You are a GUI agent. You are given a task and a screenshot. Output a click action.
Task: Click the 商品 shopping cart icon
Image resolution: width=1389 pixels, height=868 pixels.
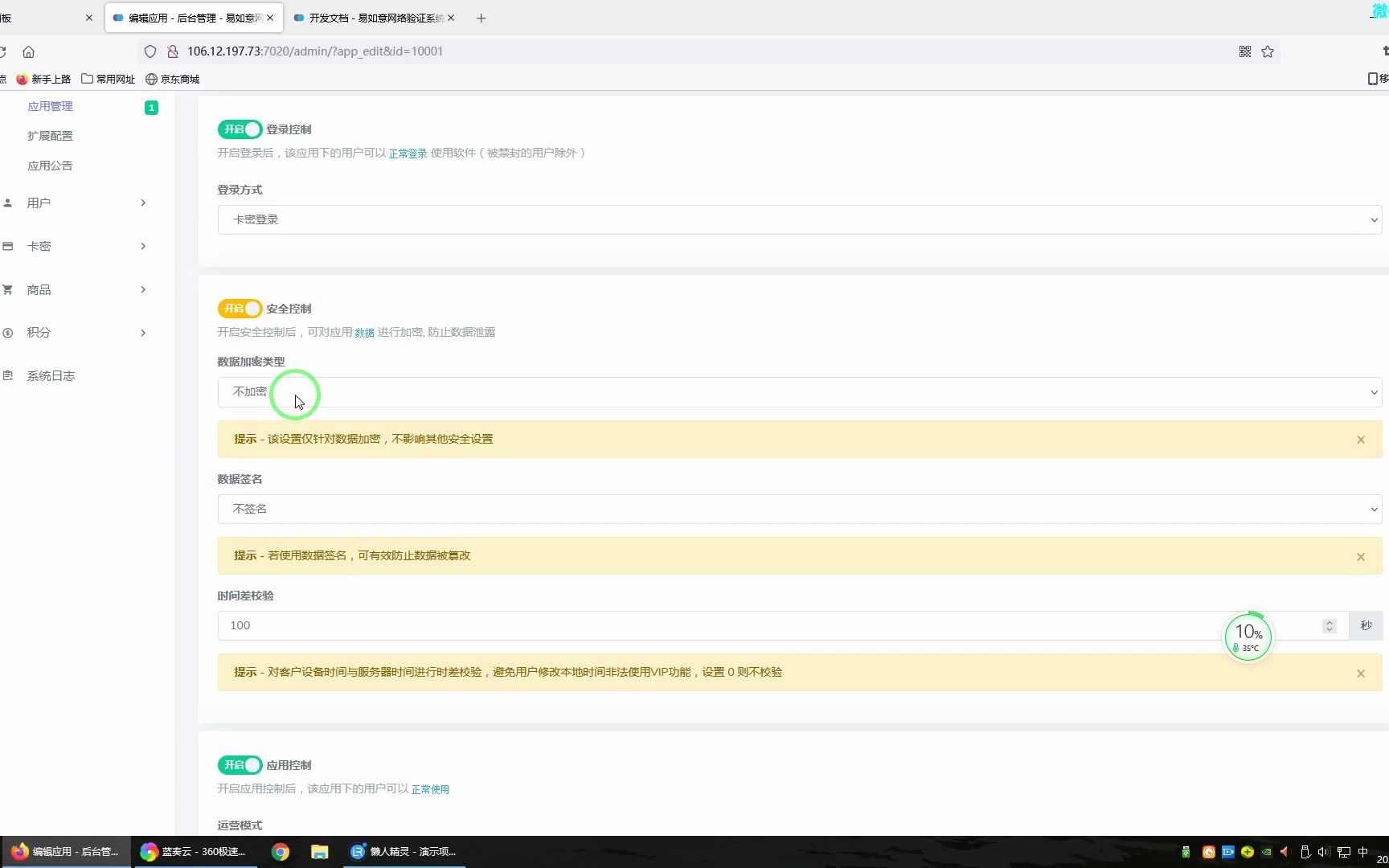[8, 289]
